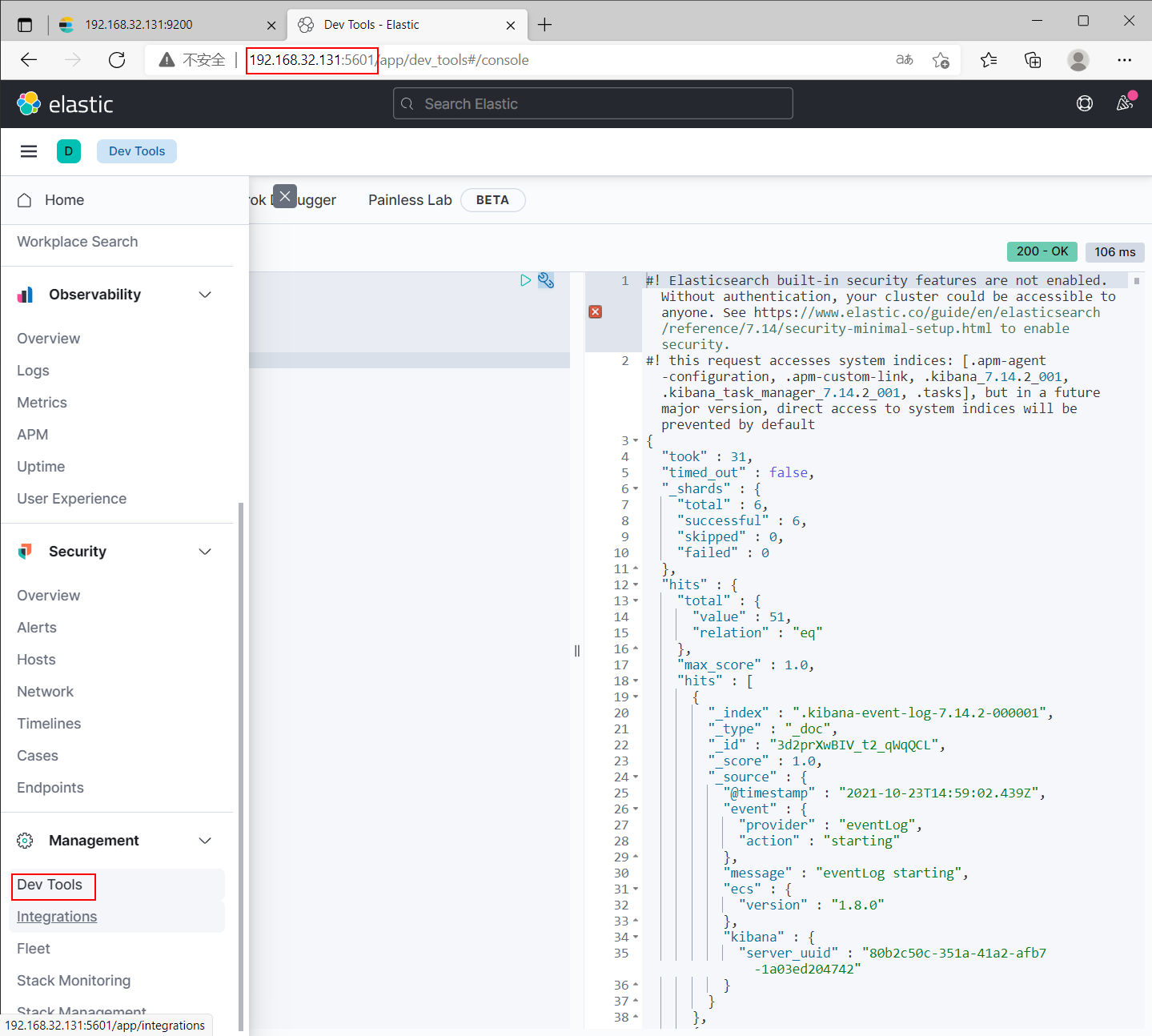The width and height of the screenshot is (1152, 1036).
Task: Open Security Timelines link
Action: coord(49,724)
